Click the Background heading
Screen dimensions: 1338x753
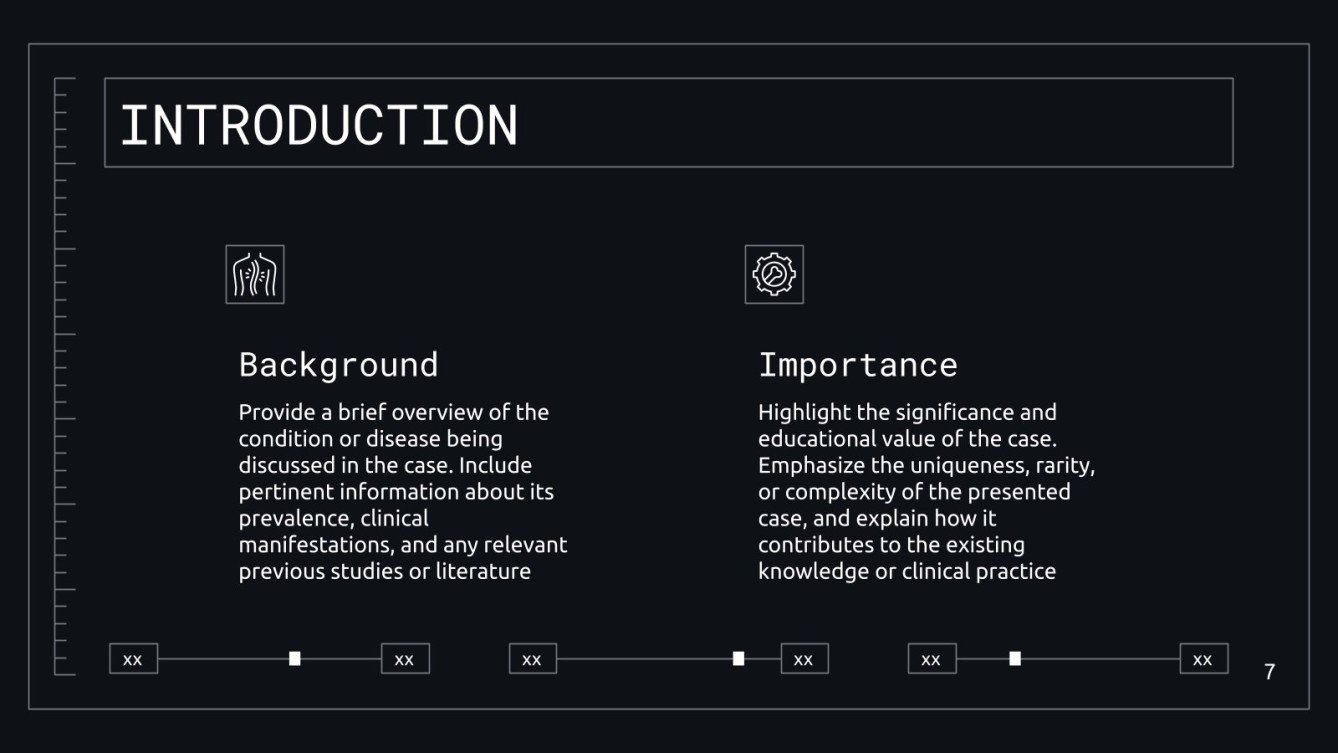click(338, 364)
